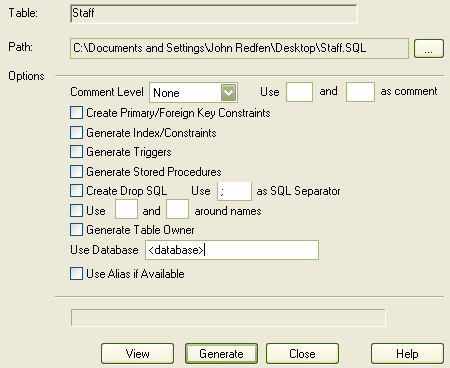Check Generate Index/Constraints option
This screenshot has height=368, width=450.
[76, 132]
